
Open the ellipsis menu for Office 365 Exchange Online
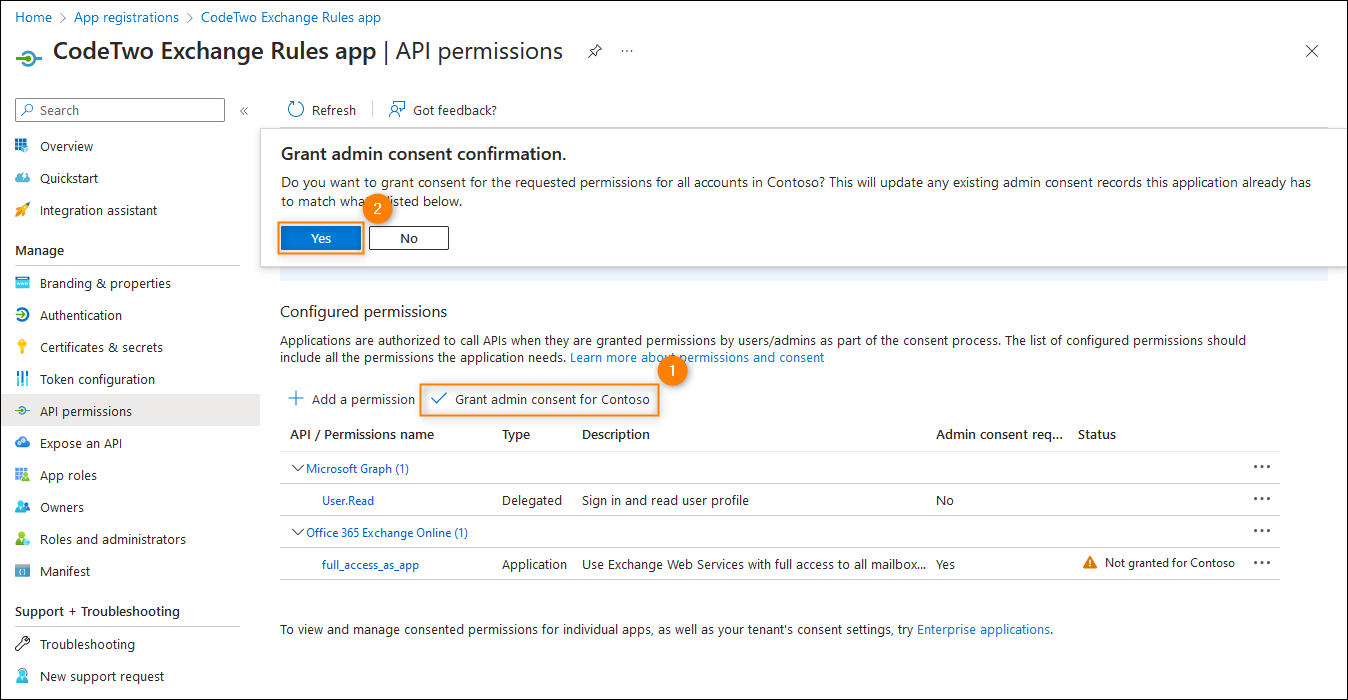tap(1262, 531)
